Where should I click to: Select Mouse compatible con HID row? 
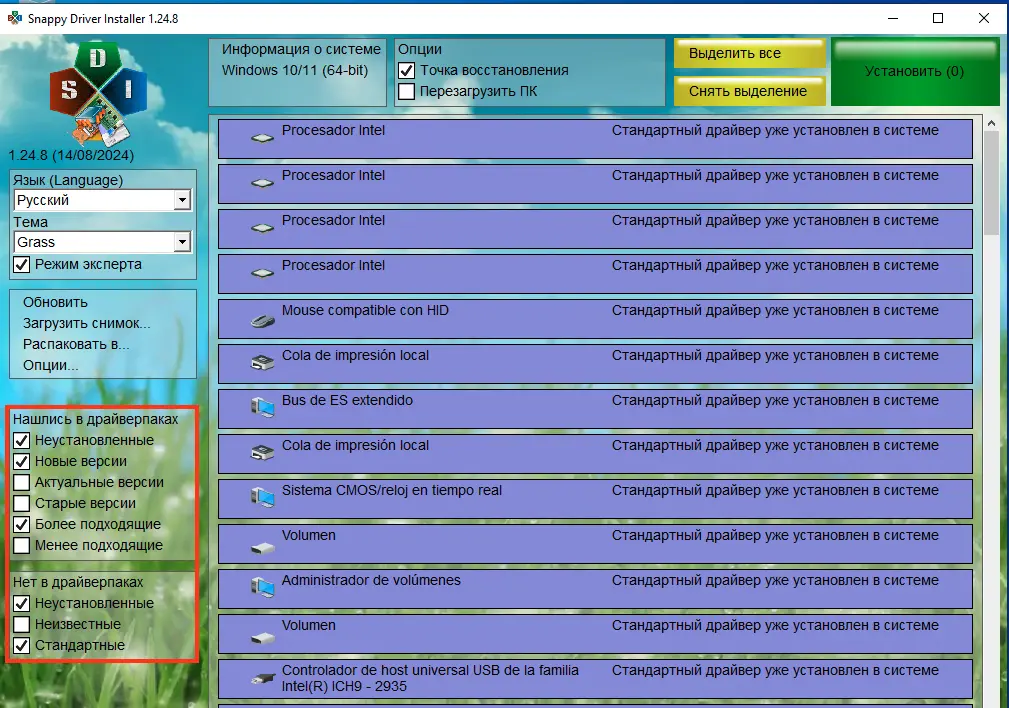tap(595, 319)
